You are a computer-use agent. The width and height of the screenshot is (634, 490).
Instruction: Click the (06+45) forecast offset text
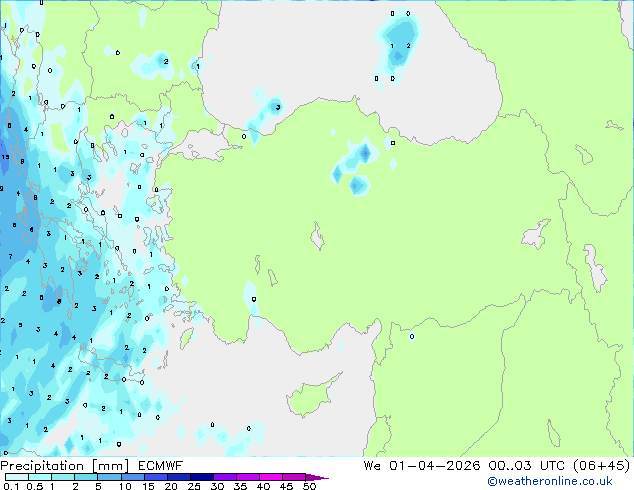tap(602, 465)
